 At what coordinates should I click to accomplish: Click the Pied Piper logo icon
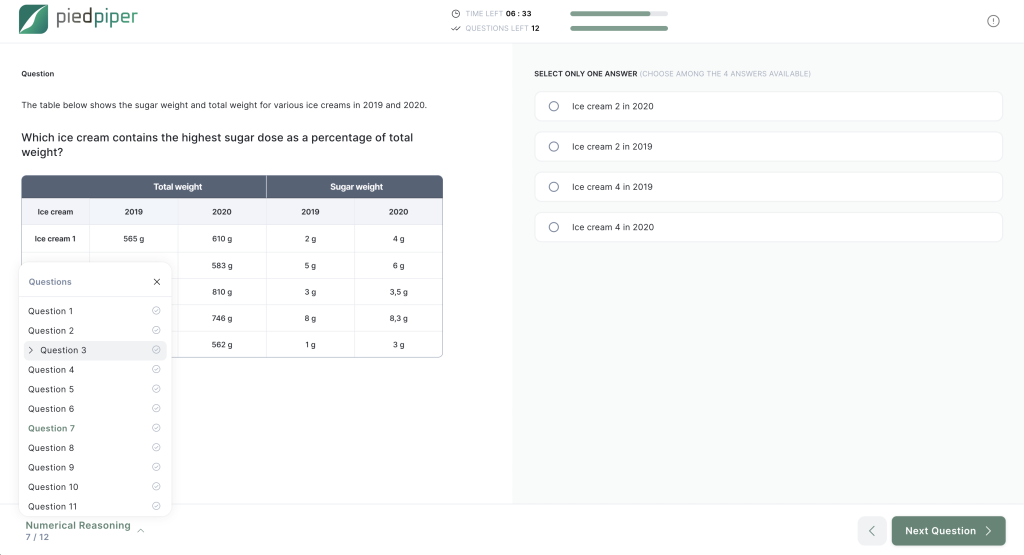tap(33, 19)
